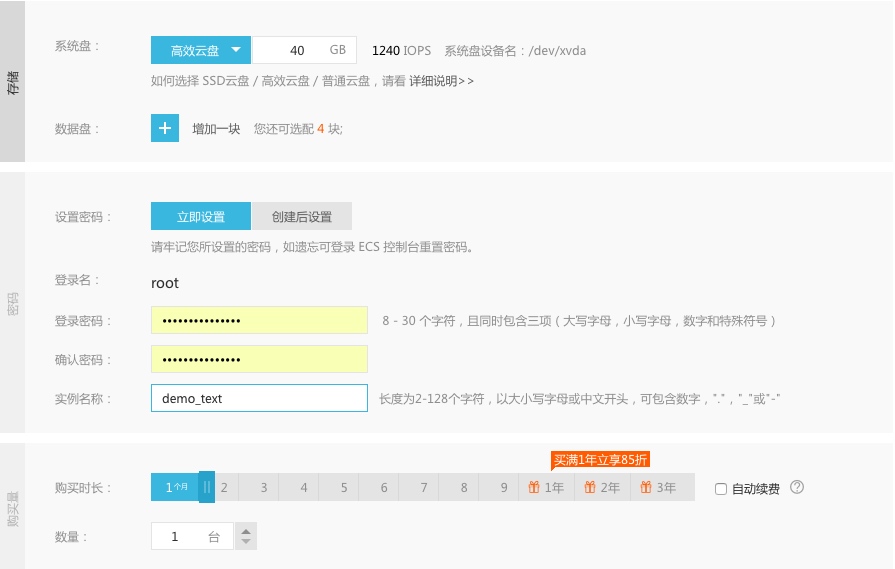Image resolution: width=895 pixels, height=569 pixels.
Task: Select 创建后设置 password option
Action: point(301,217)
